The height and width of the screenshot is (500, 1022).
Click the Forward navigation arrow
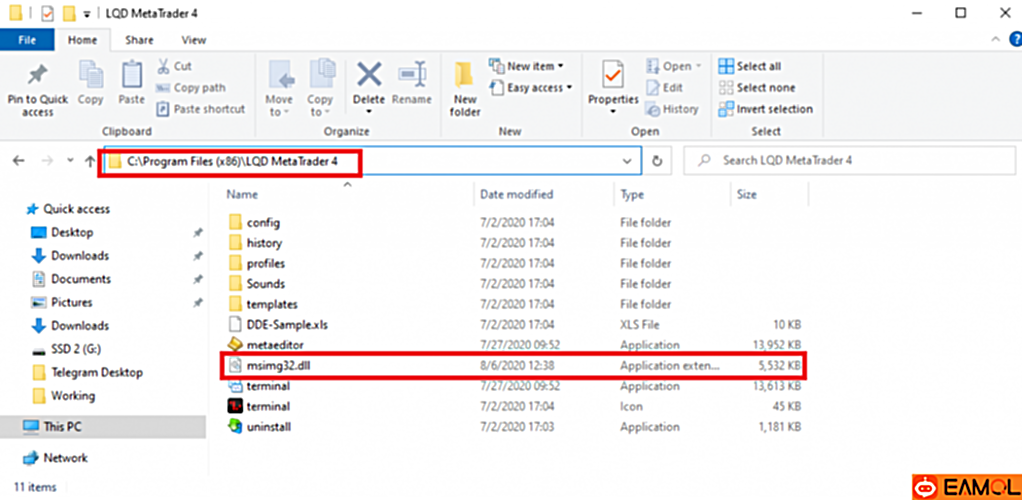[46, 161]
